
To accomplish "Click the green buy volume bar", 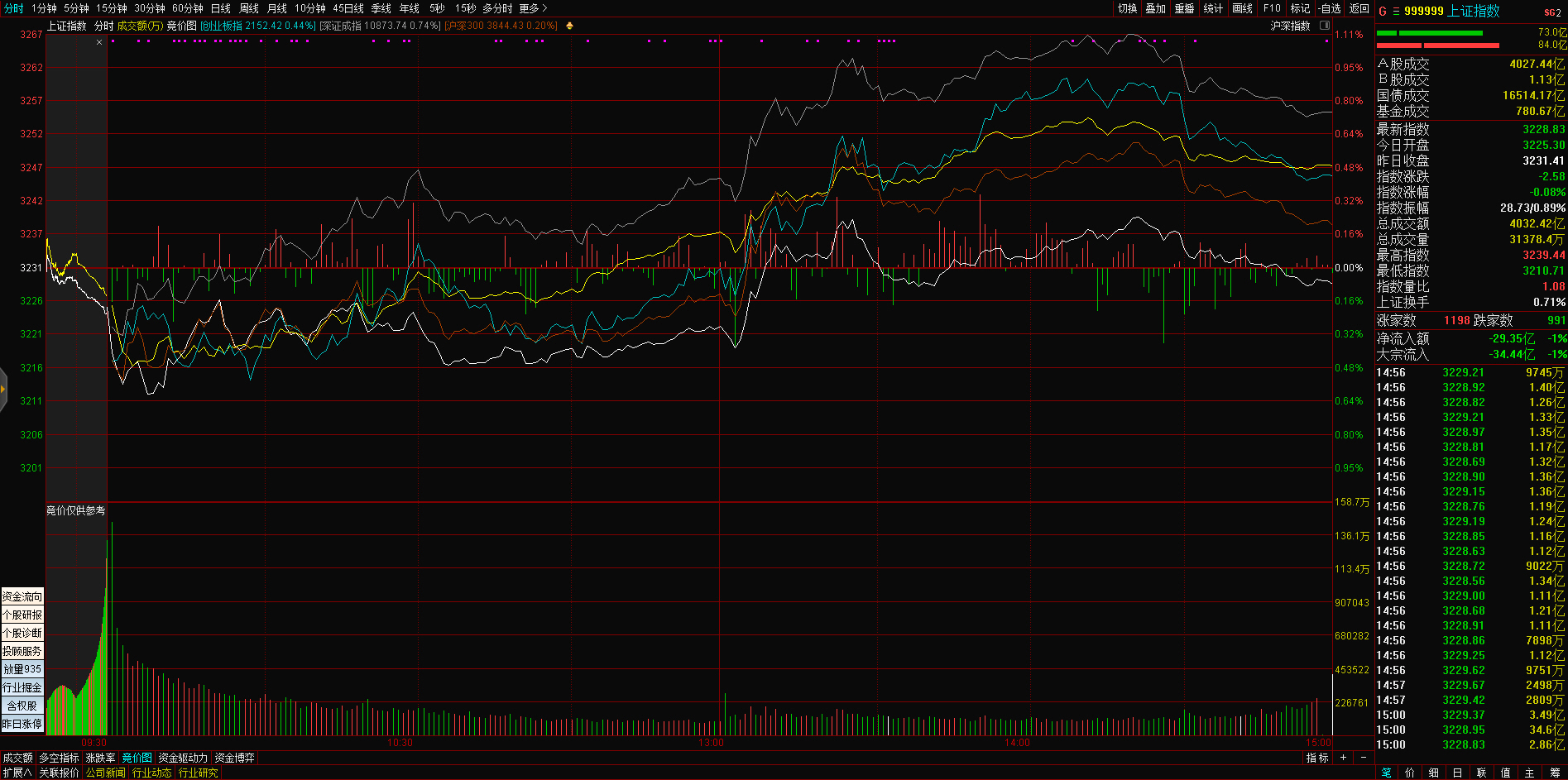I will [x=1429, y=33].
